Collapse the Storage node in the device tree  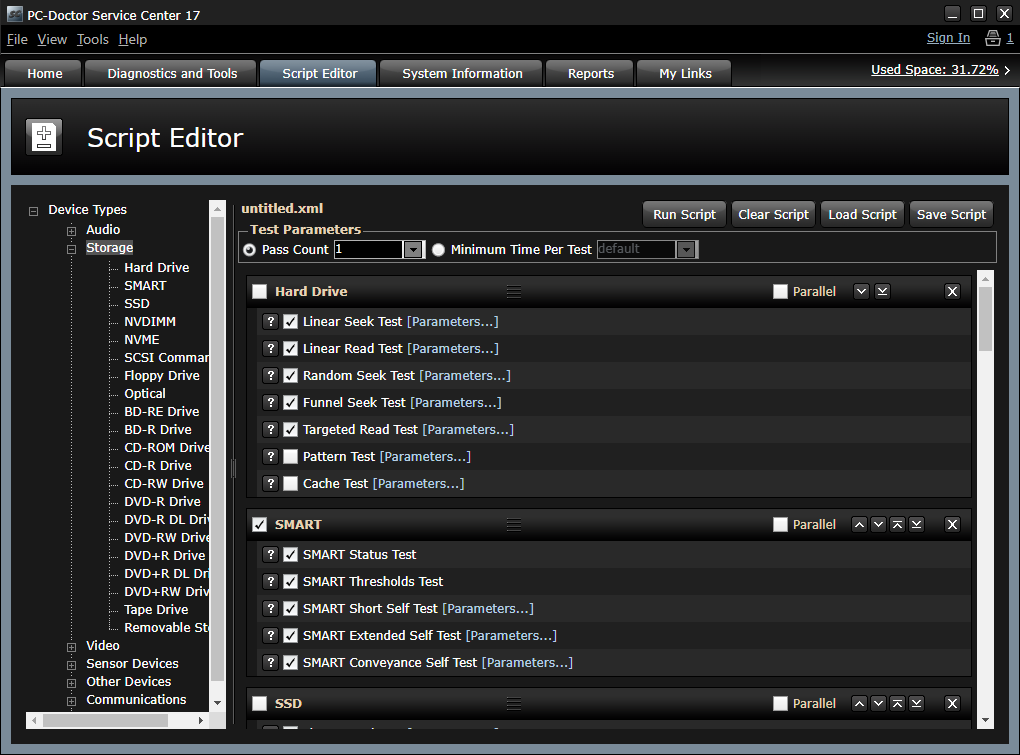[72, 248]
